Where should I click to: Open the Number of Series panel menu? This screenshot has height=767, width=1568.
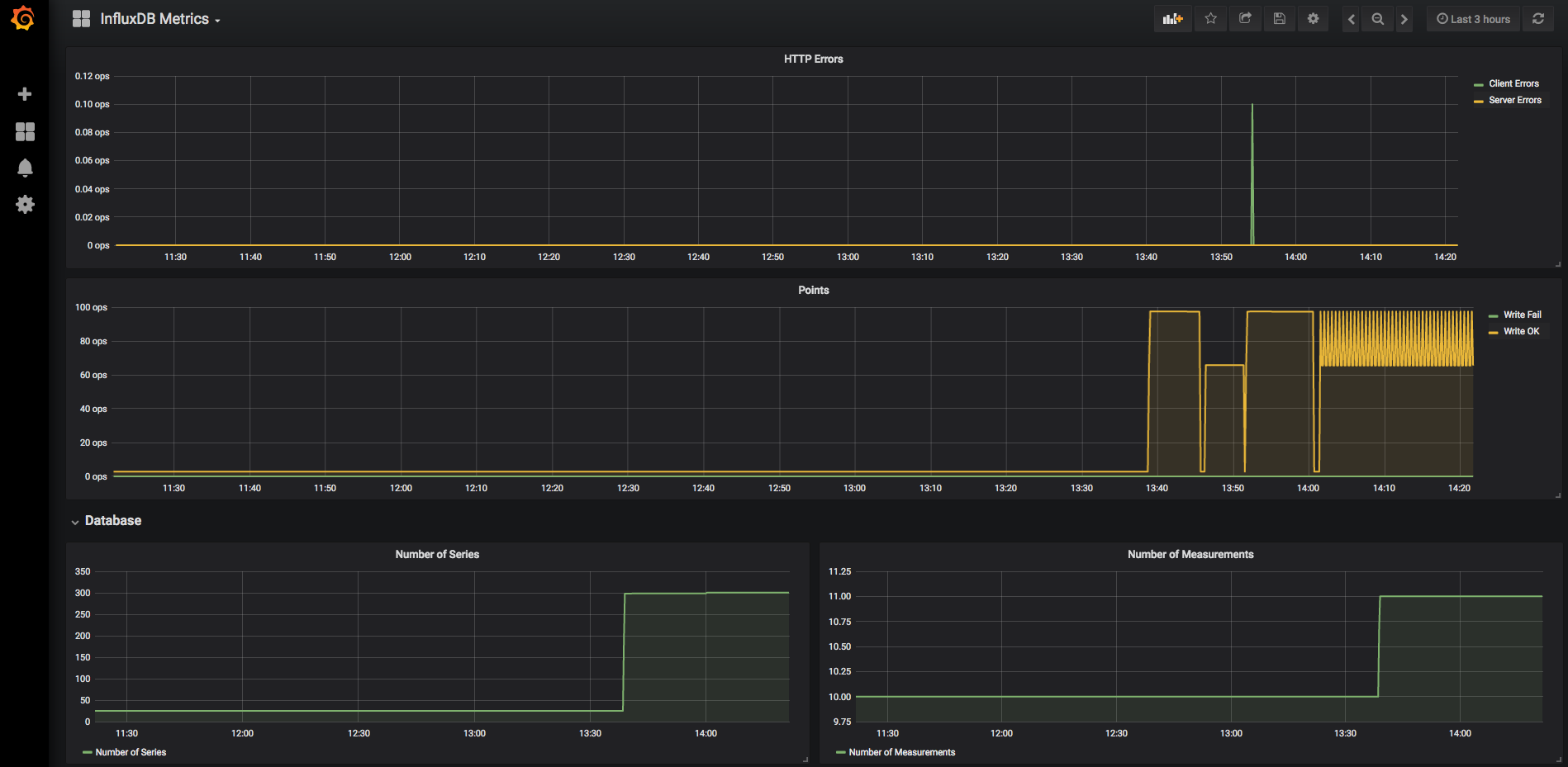(437, 554)
